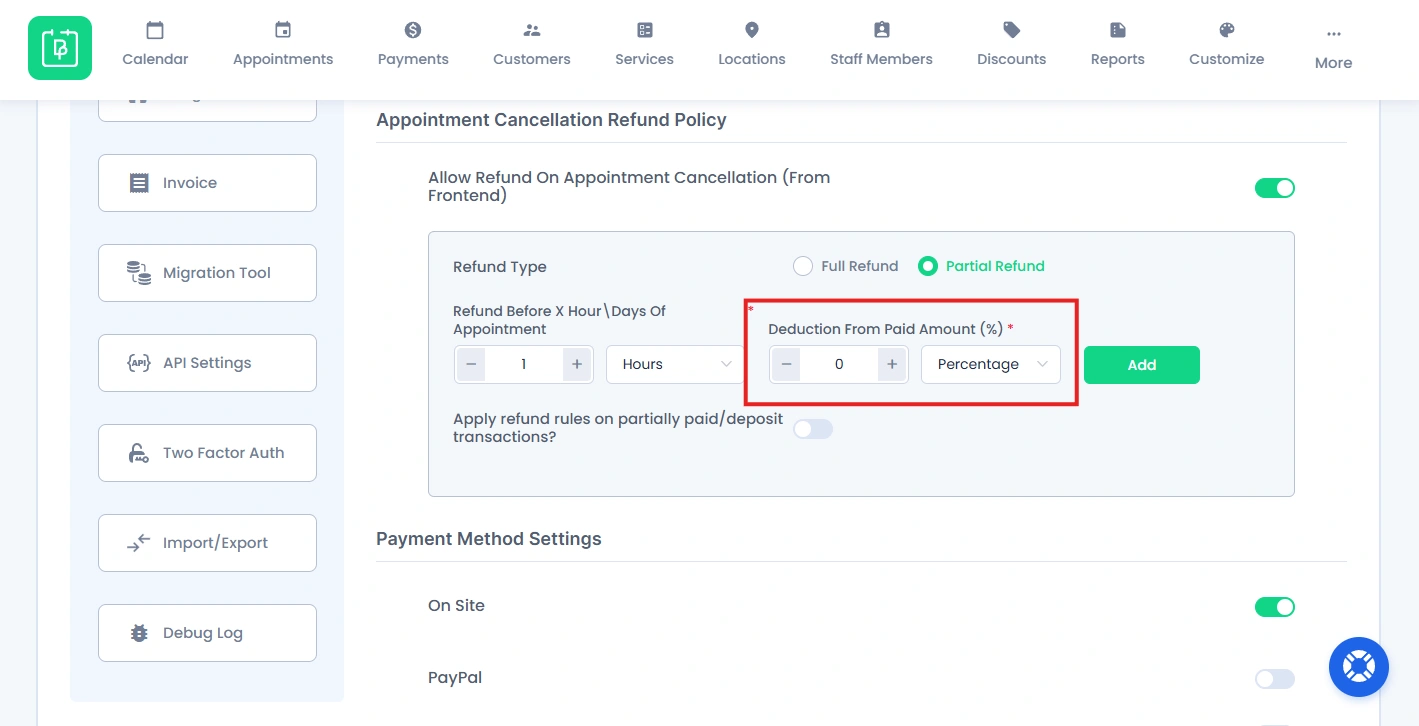Open the Appointments nav icon
Viewport: 1419px width, 726px height.
[x=283, y=30]
